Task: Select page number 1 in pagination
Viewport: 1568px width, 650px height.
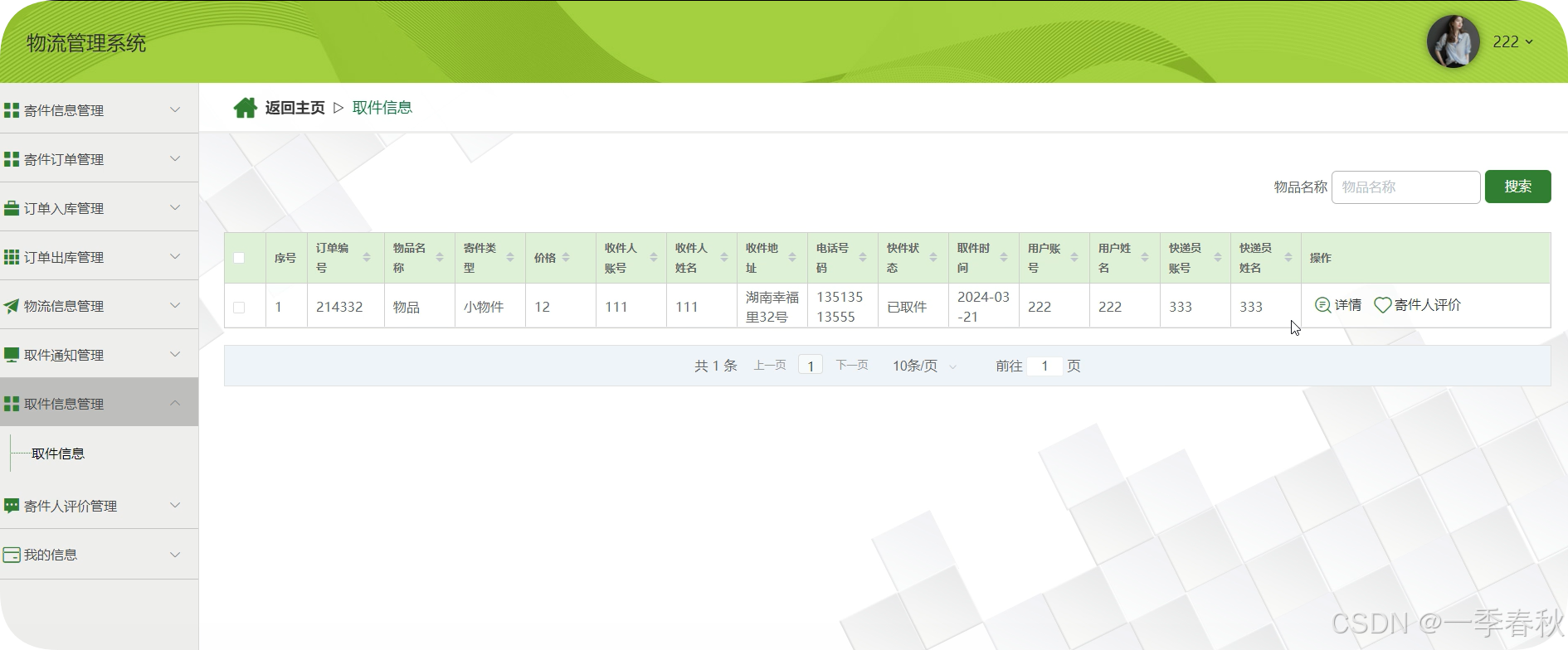Action: tap(811, 366)
